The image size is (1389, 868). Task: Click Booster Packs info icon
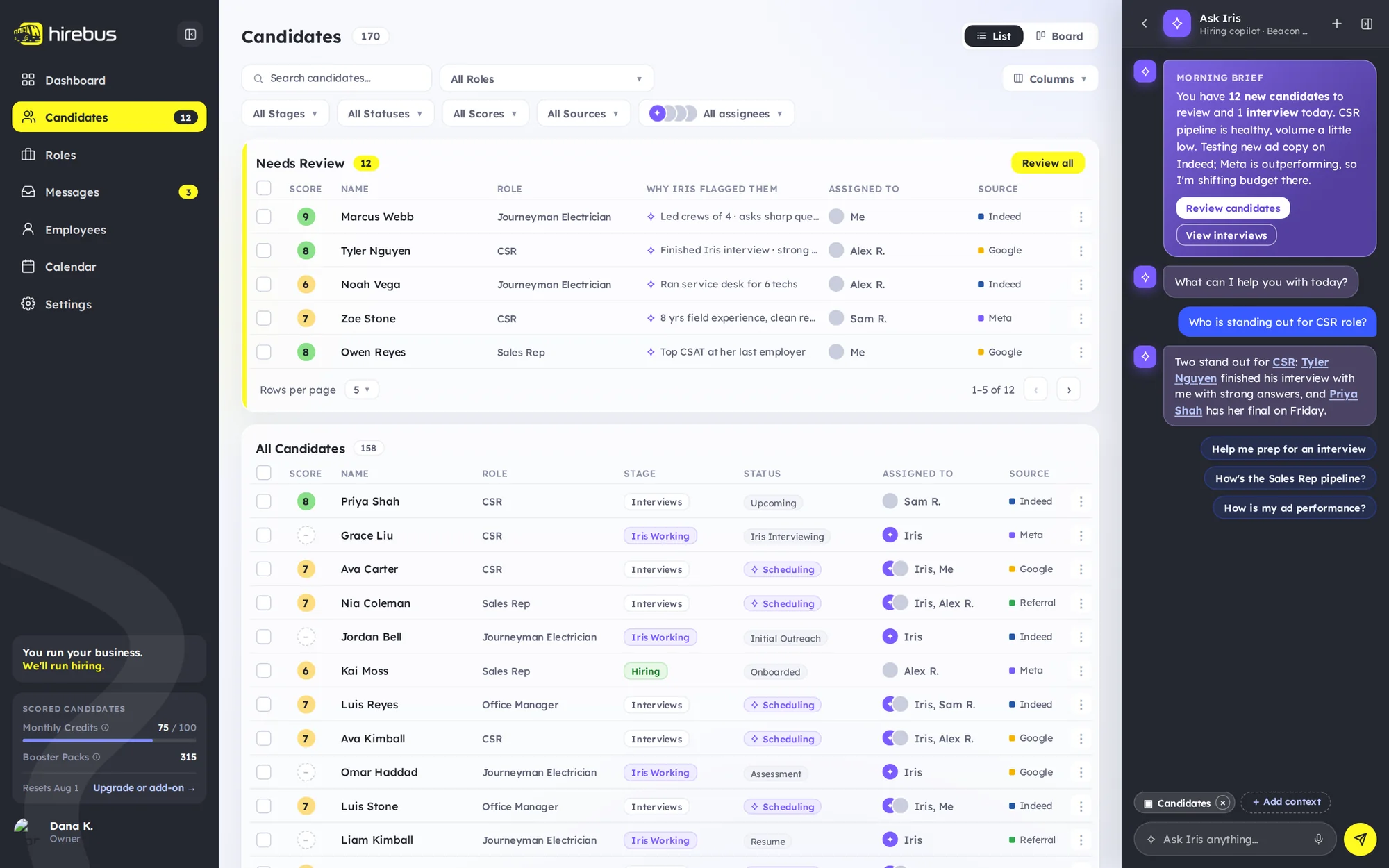(x=97, y=757)
